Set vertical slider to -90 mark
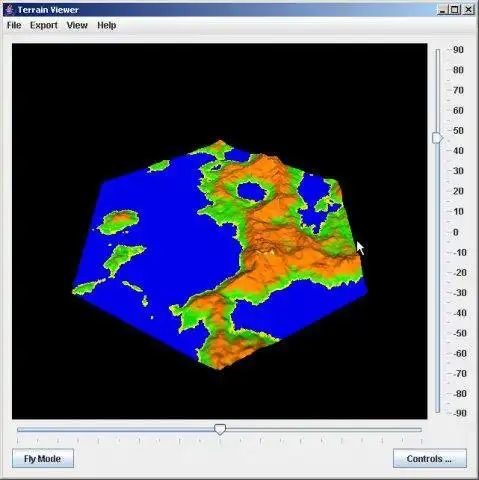The height and width of the screenshot is (480, 479). (438, 413)
